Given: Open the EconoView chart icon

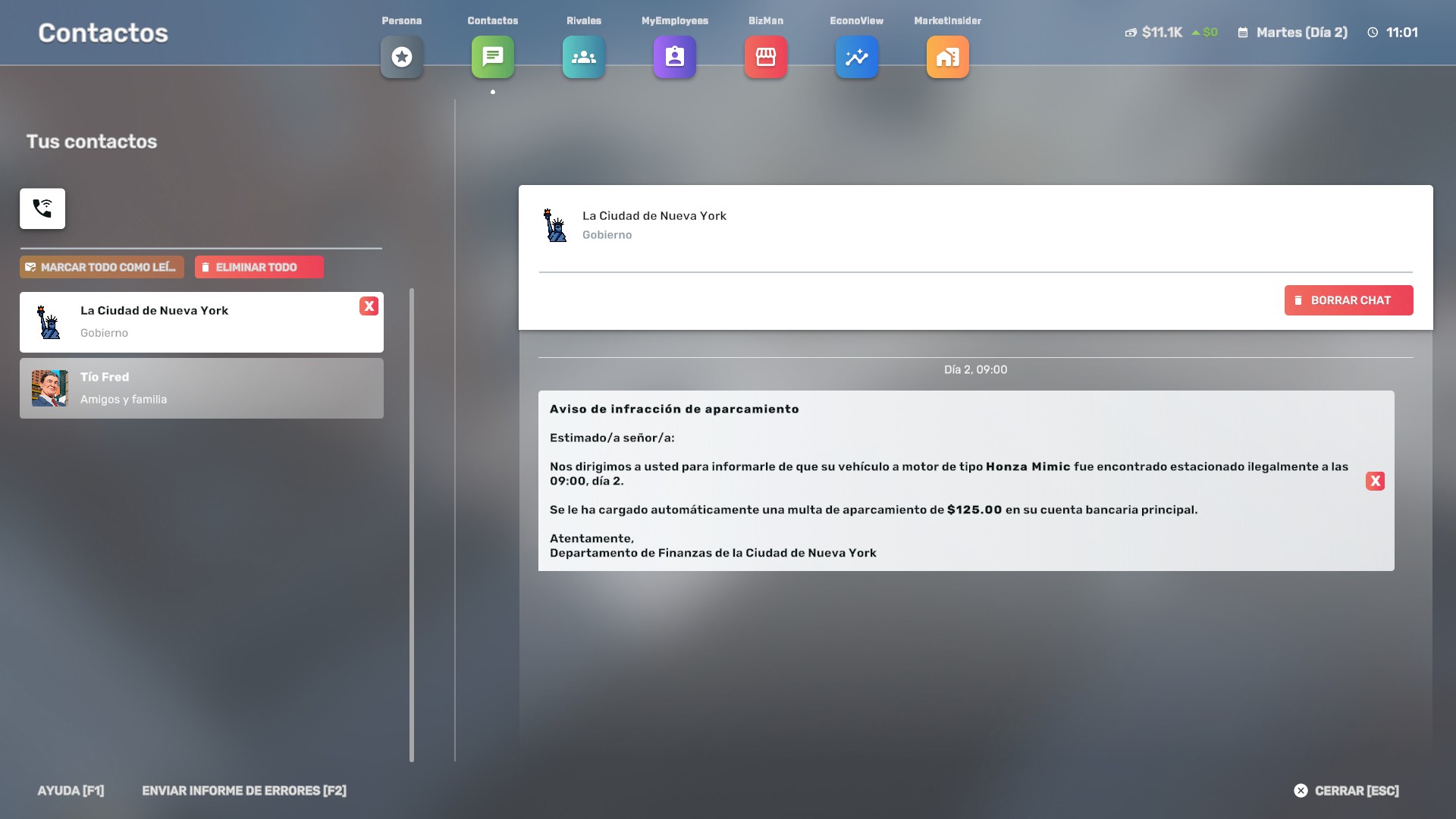Looking at the screenshot, I should (x=857, y=57).
